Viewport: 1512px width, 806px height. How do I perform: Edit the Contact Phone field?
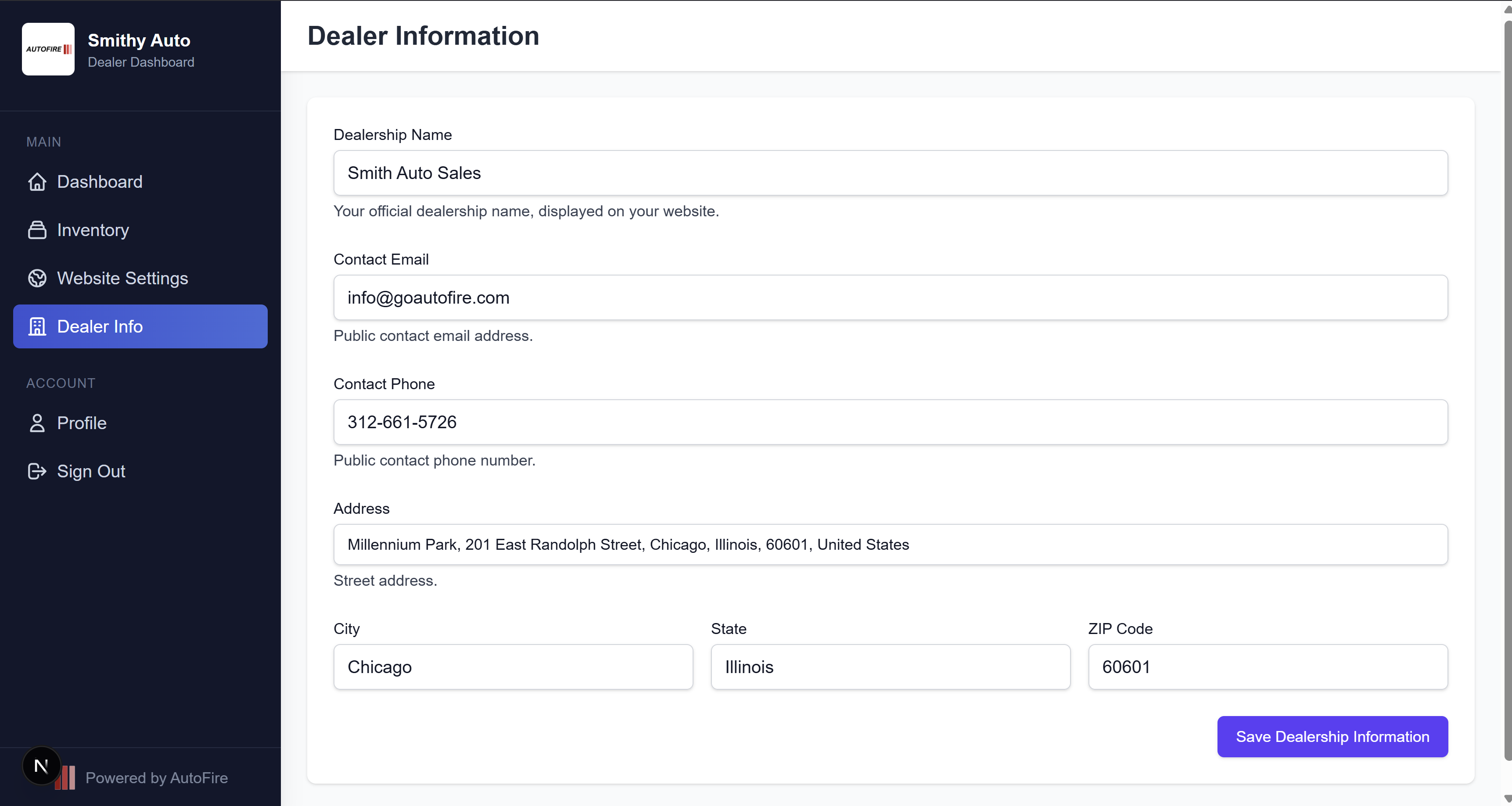click(890, 423)
